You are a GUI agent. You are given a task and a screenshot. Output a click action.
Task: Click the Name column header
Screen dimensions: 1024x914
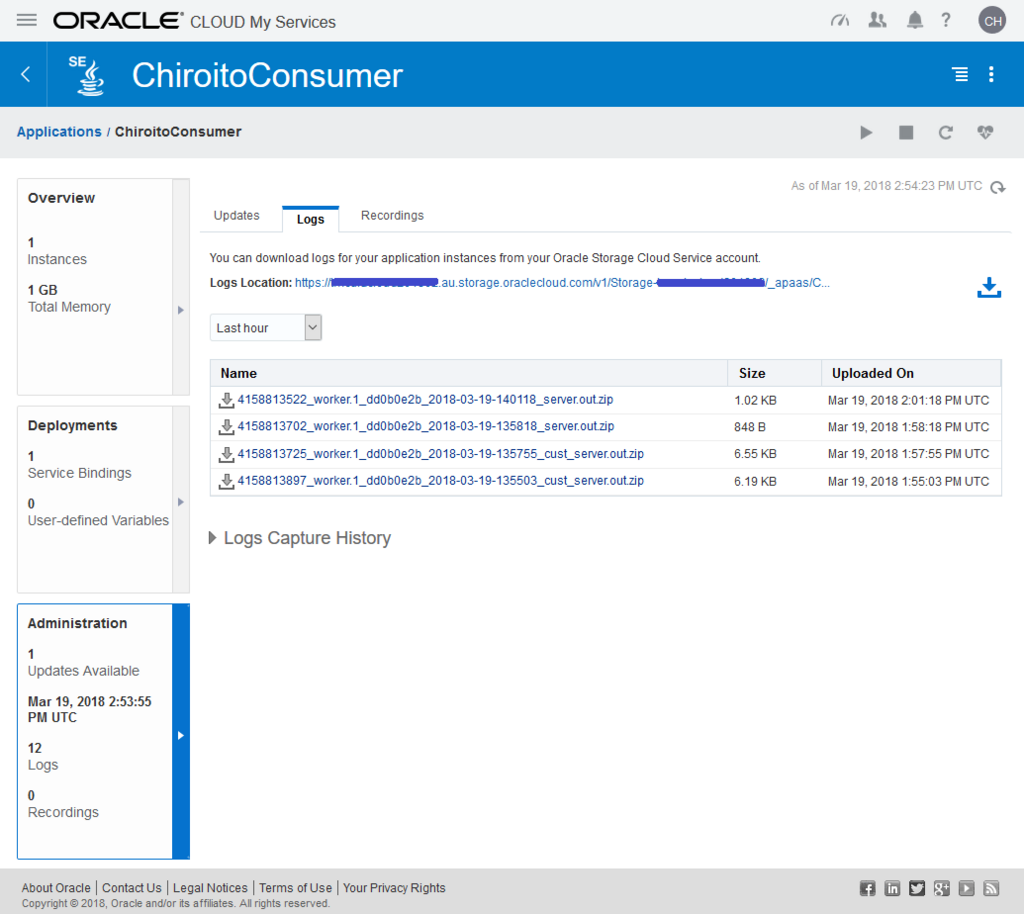[x=469, y=373]
